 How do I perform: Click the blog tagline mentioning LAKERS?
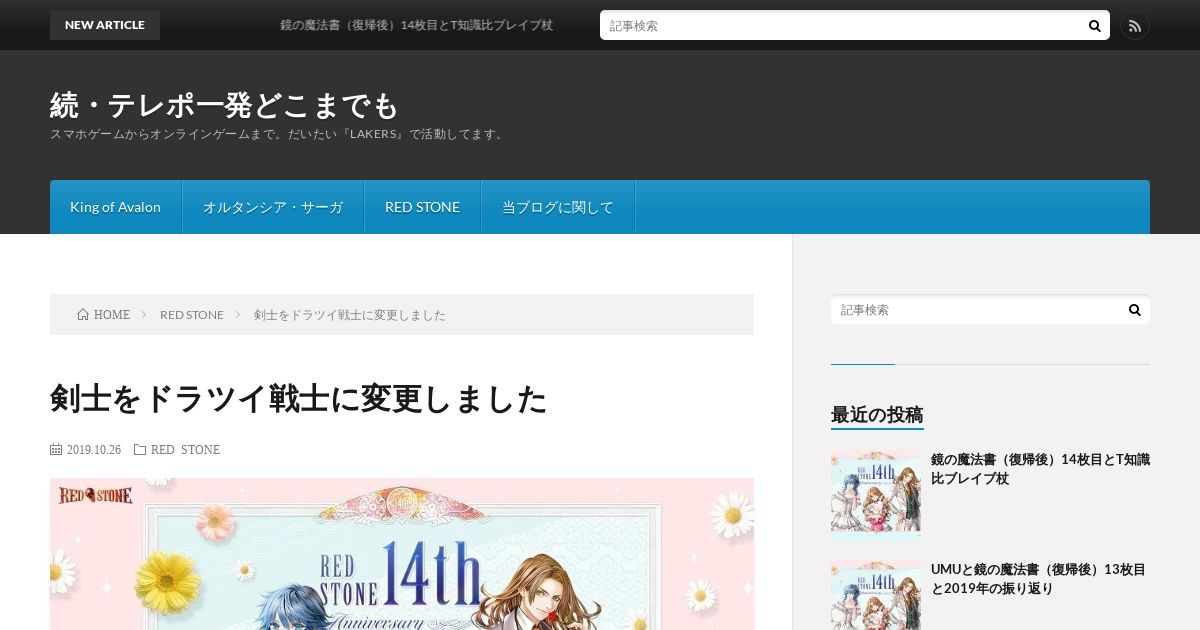[x=279, y=134]
